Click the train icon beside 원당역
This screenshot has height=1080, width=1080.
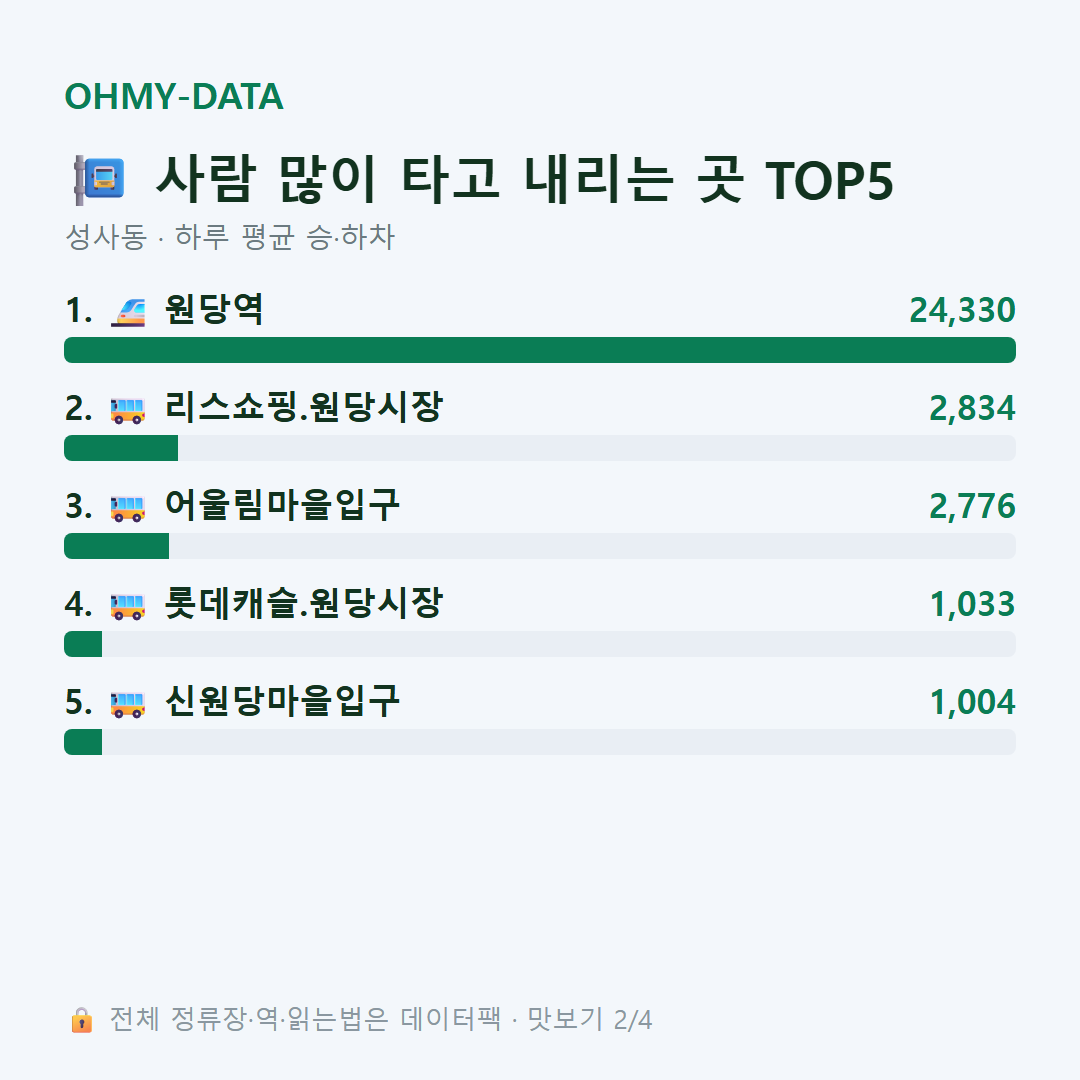(128, 311)
